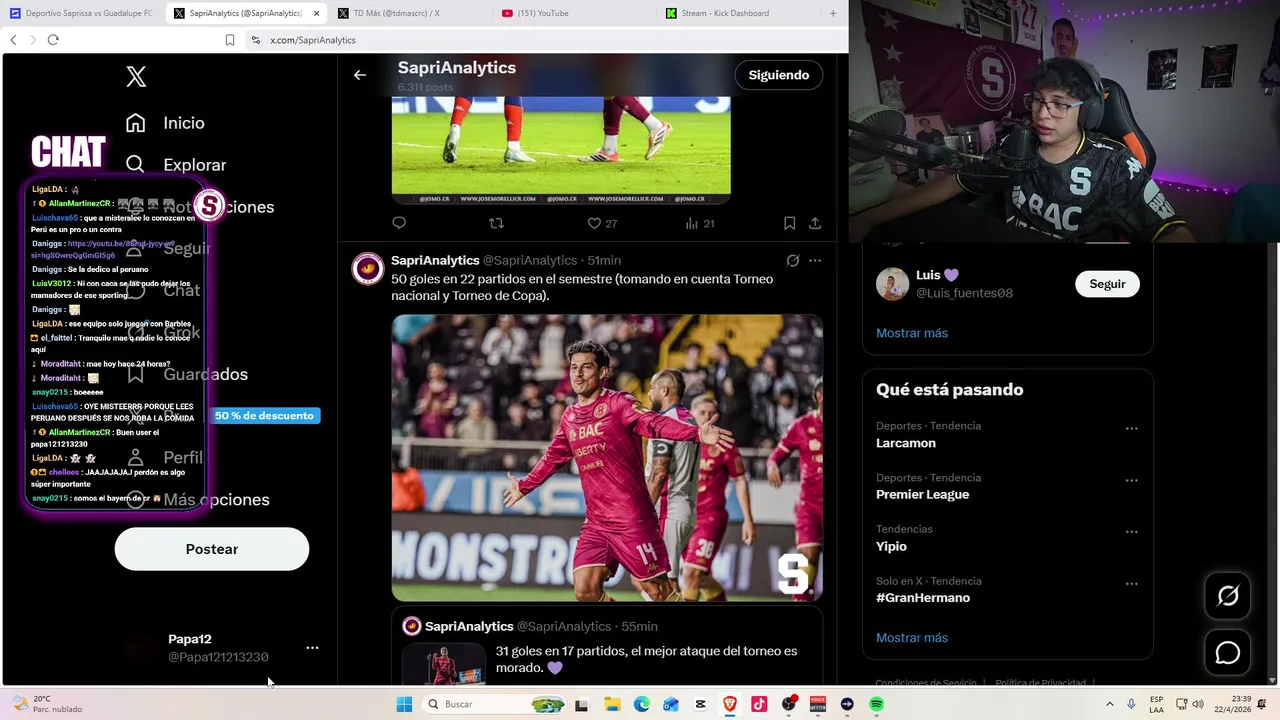Click the 51min timestamp link

click(x=604, y=260)
